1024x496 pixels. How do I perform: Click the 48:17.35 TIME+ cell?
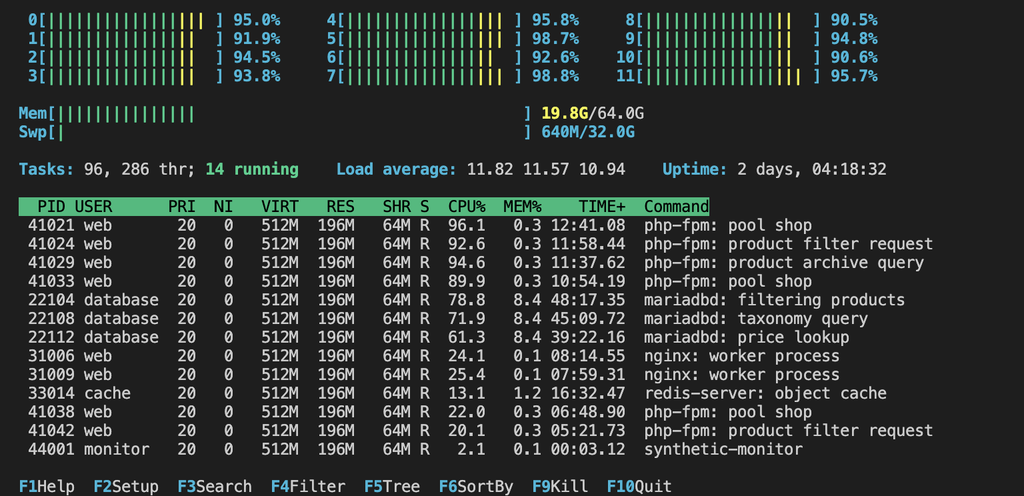[x=588, y=300]
